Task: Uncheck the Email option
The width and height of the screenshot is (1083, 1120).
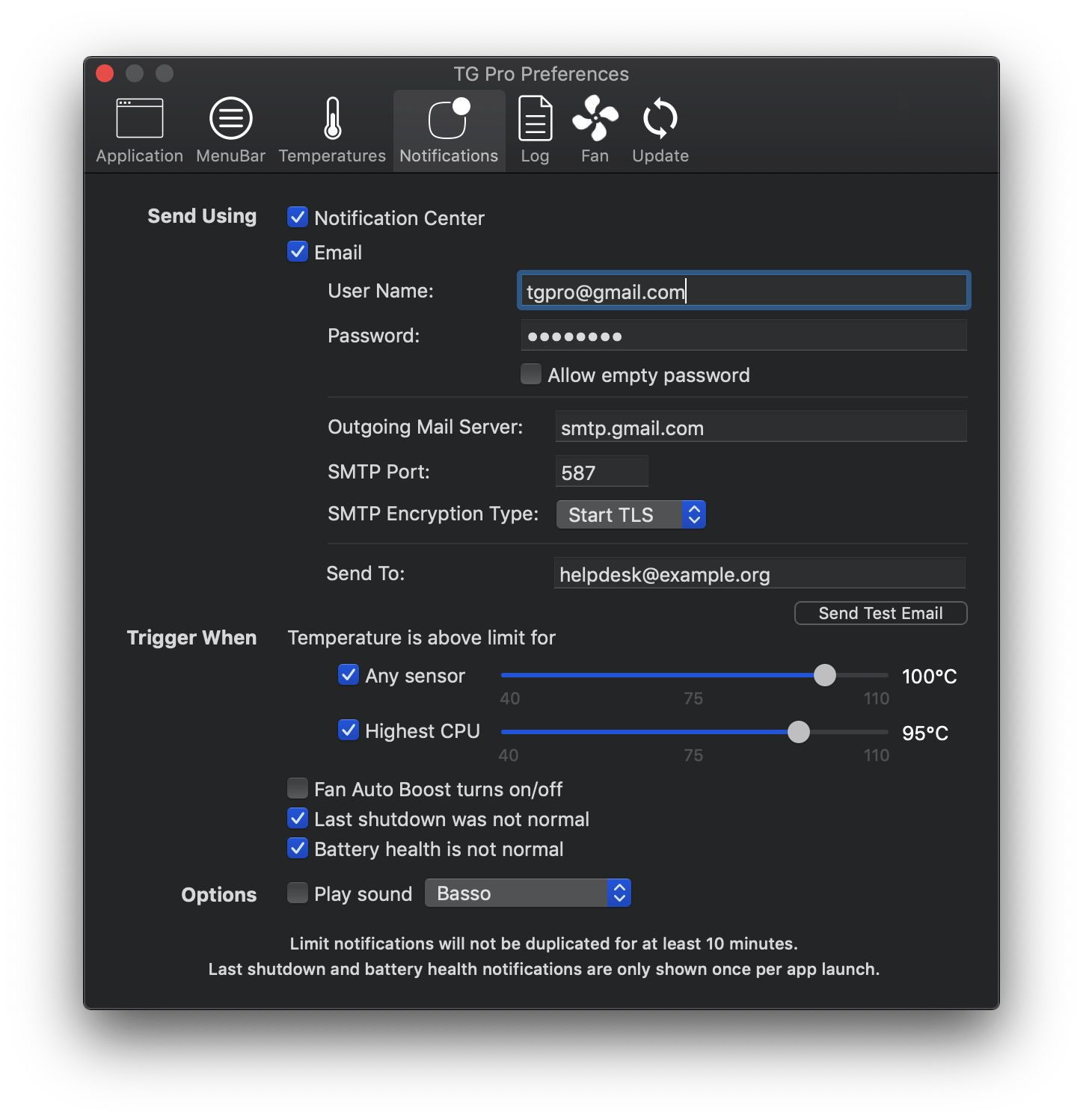Action: 297,251
